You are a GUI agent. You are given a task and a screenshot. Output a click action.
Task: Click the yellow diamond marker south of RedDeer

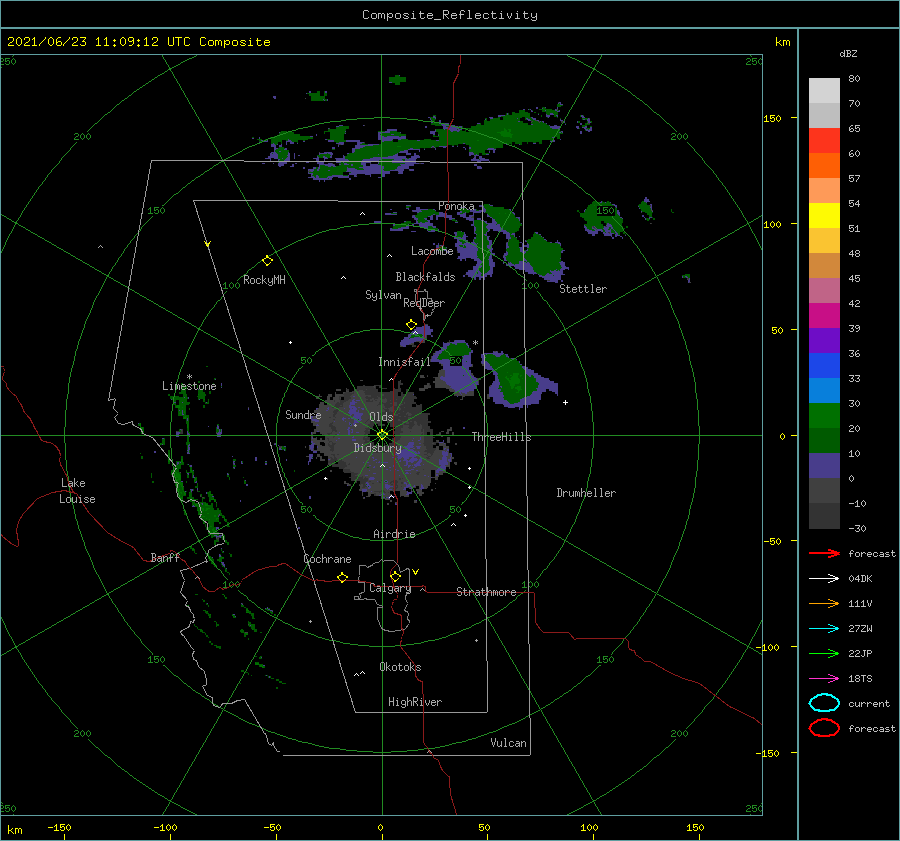point(411,325)
